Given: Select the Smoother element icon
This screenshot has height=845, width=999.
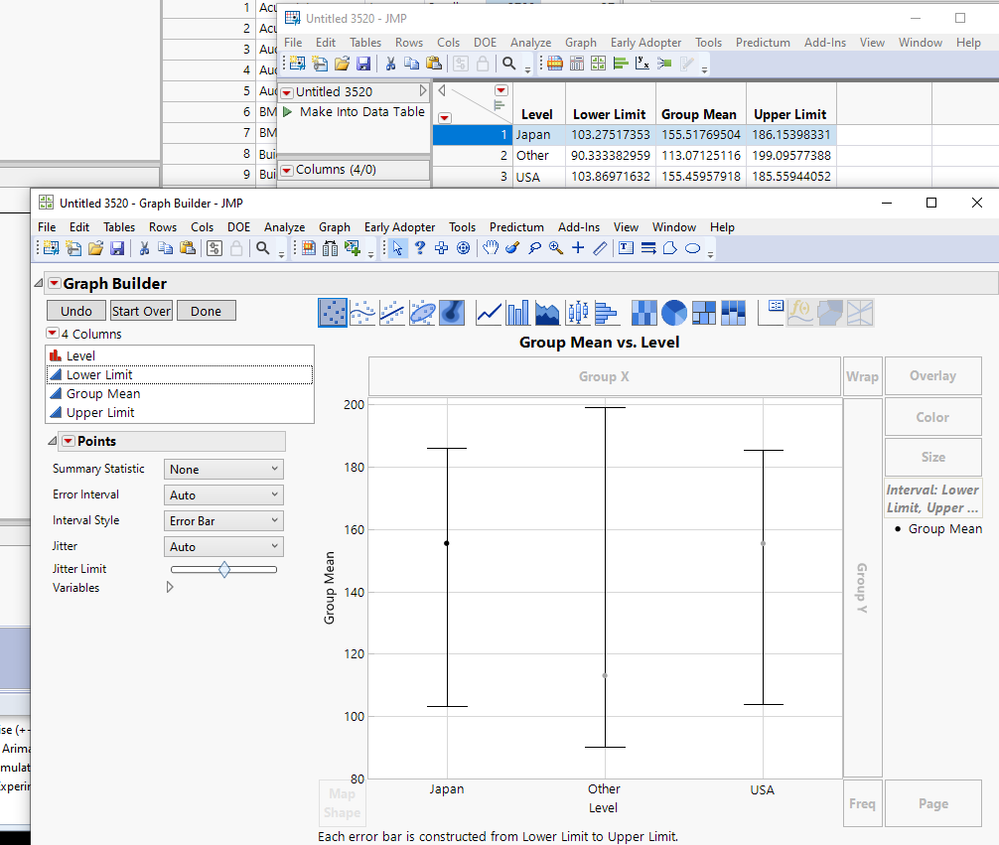Looking at the screenshot, I should coord(363,313).
